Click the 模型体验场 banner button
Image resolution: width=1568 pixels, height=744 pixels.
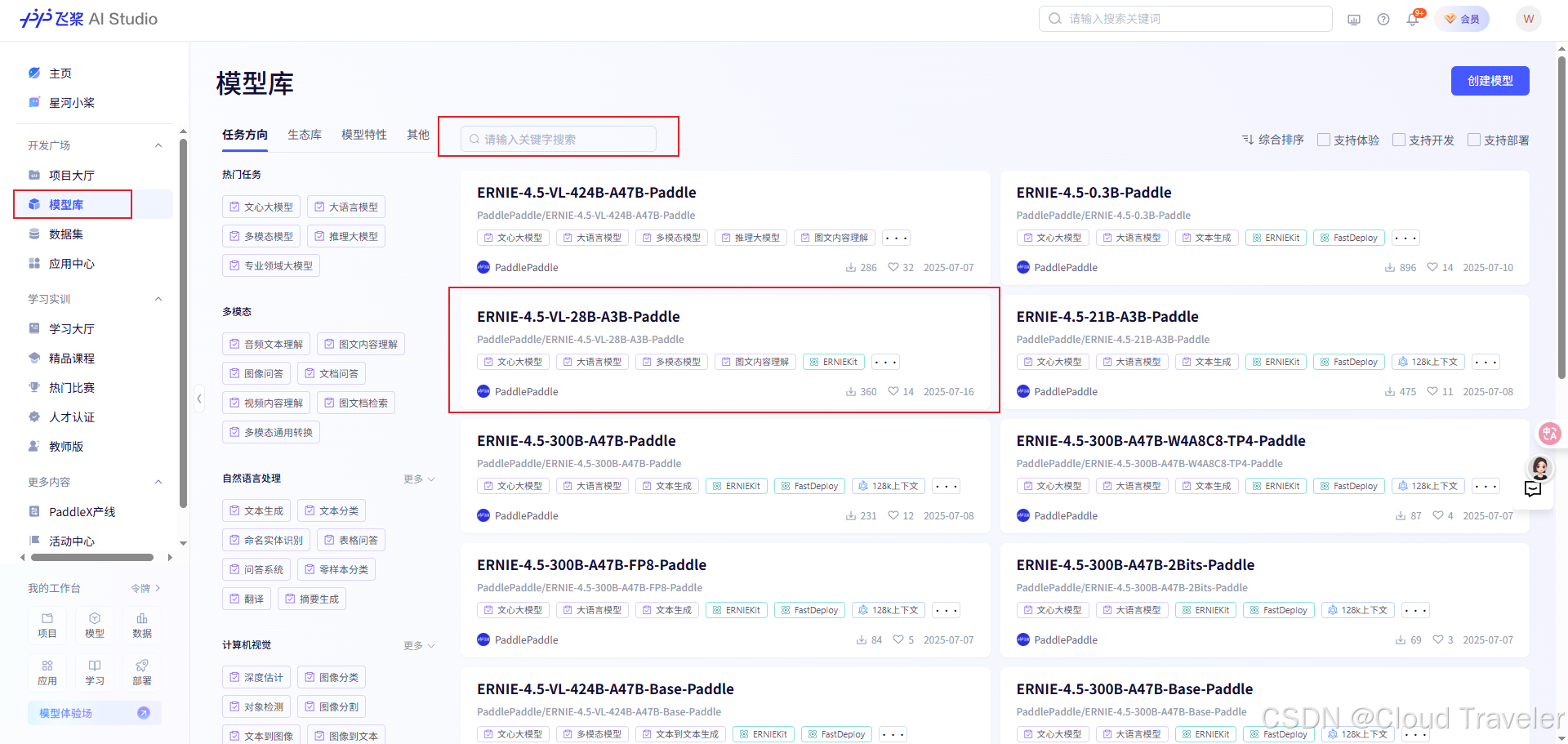pyautogui.click(x=95, y=713)
